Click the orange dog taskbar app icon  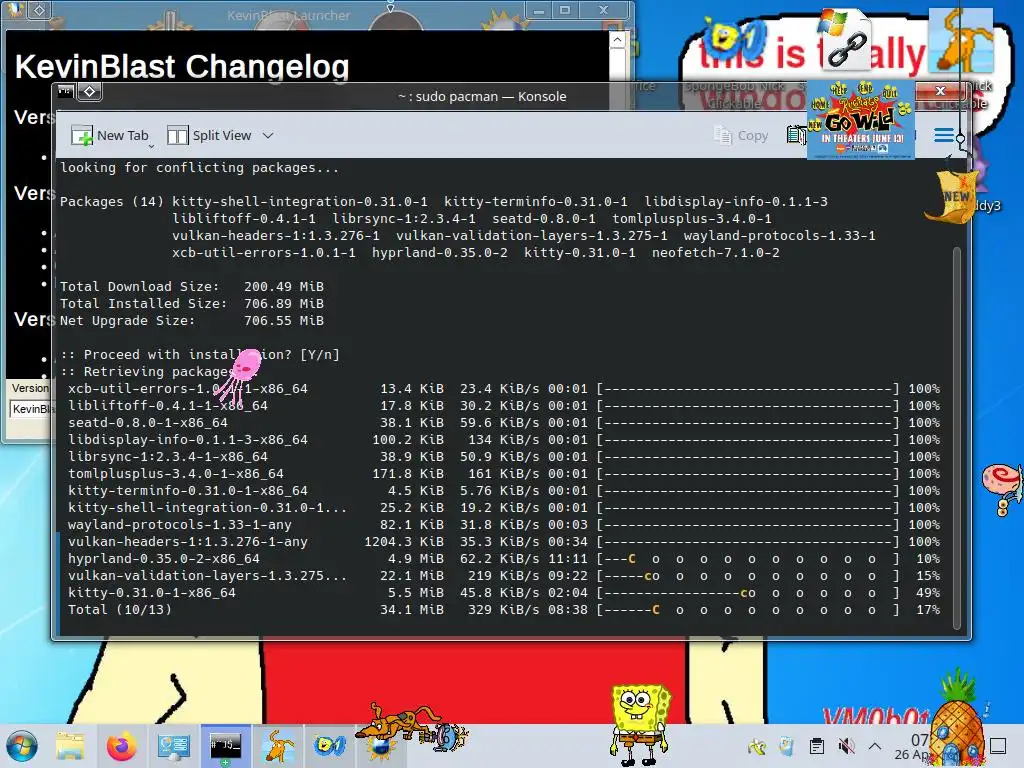pos(278,746)
